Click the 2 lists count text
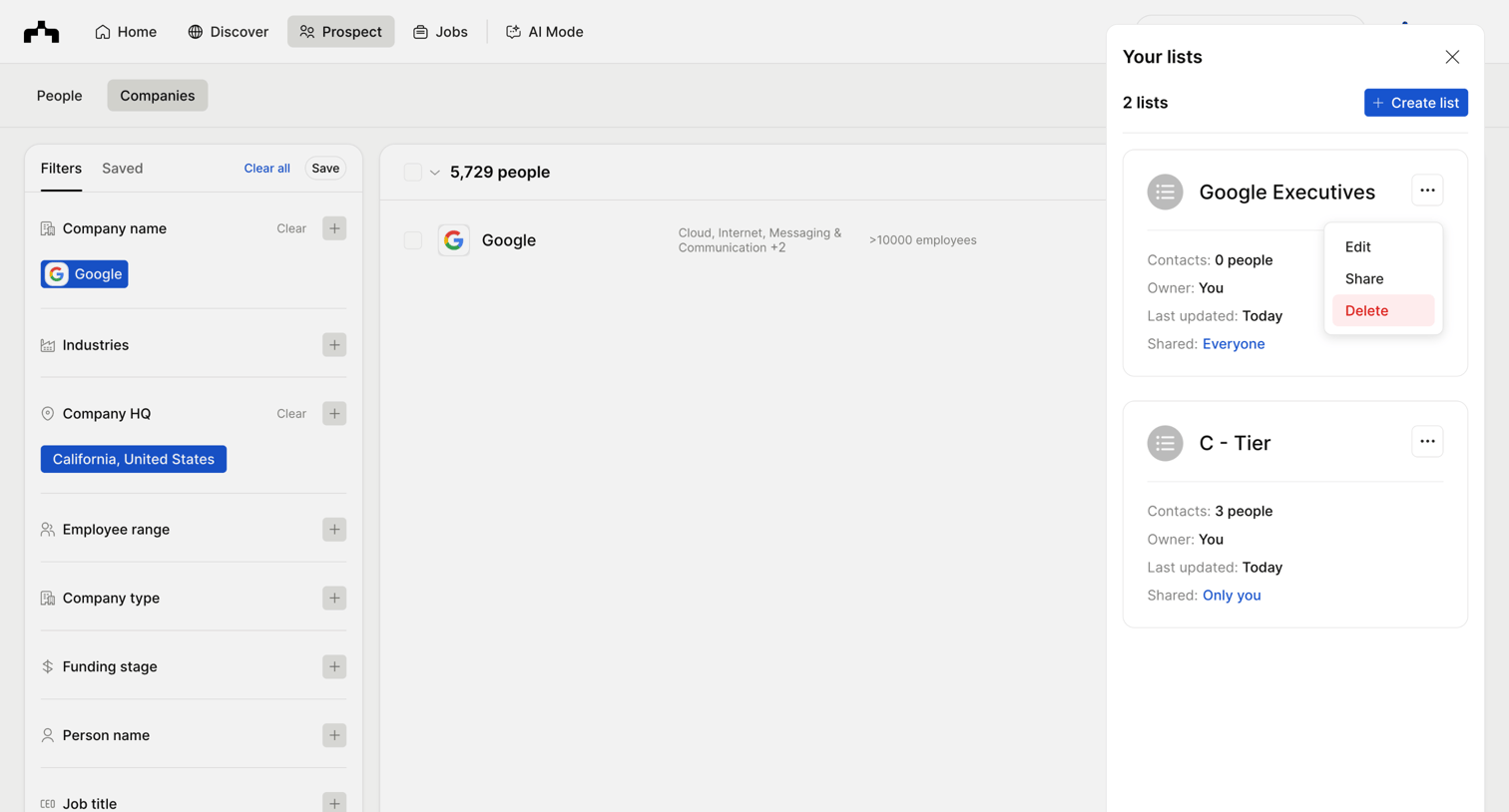Screen dimensions: 1509x812 click(x=1145, y=103)
